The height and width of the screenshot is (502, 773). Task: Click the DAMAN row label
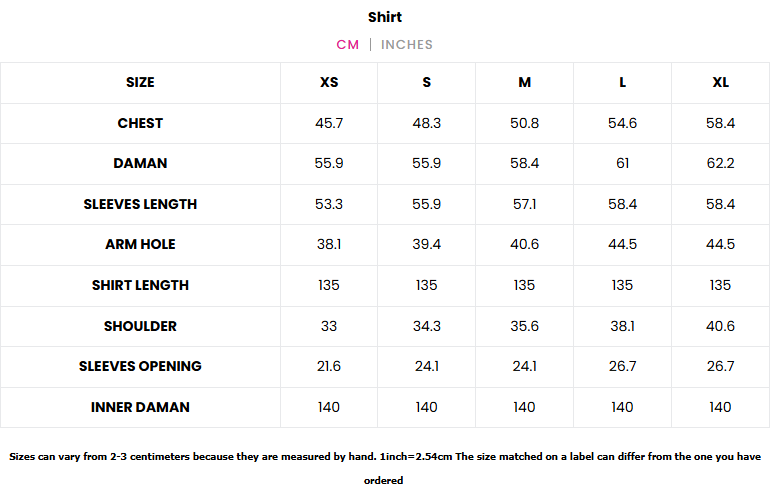[x=140, y=163]
